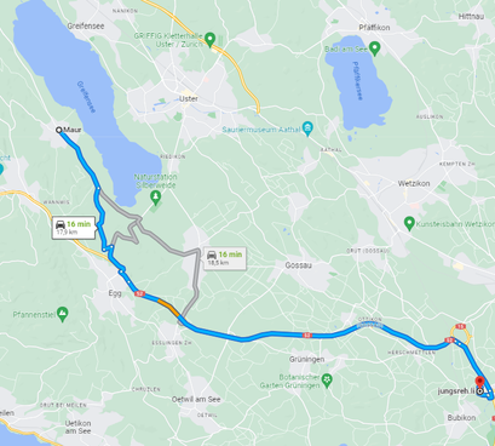495x446 pixels.
Task: Click the red destination pin at jungsreh.li
Action: pyautogui.click(x=480, y=382)
